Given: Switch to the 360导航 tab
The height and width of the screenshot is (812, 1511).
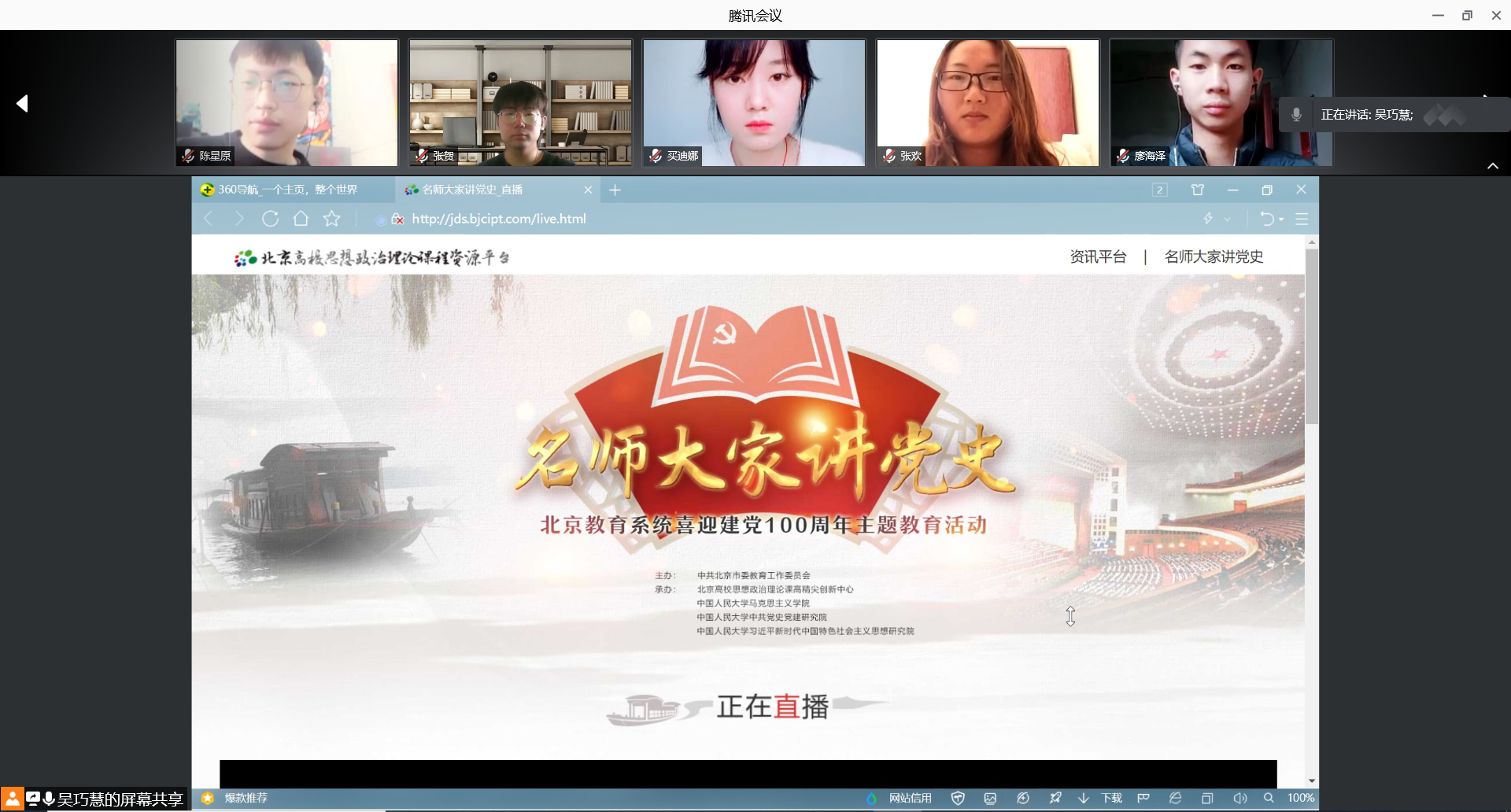Looking at the screenshot, I should click(287, 190).
